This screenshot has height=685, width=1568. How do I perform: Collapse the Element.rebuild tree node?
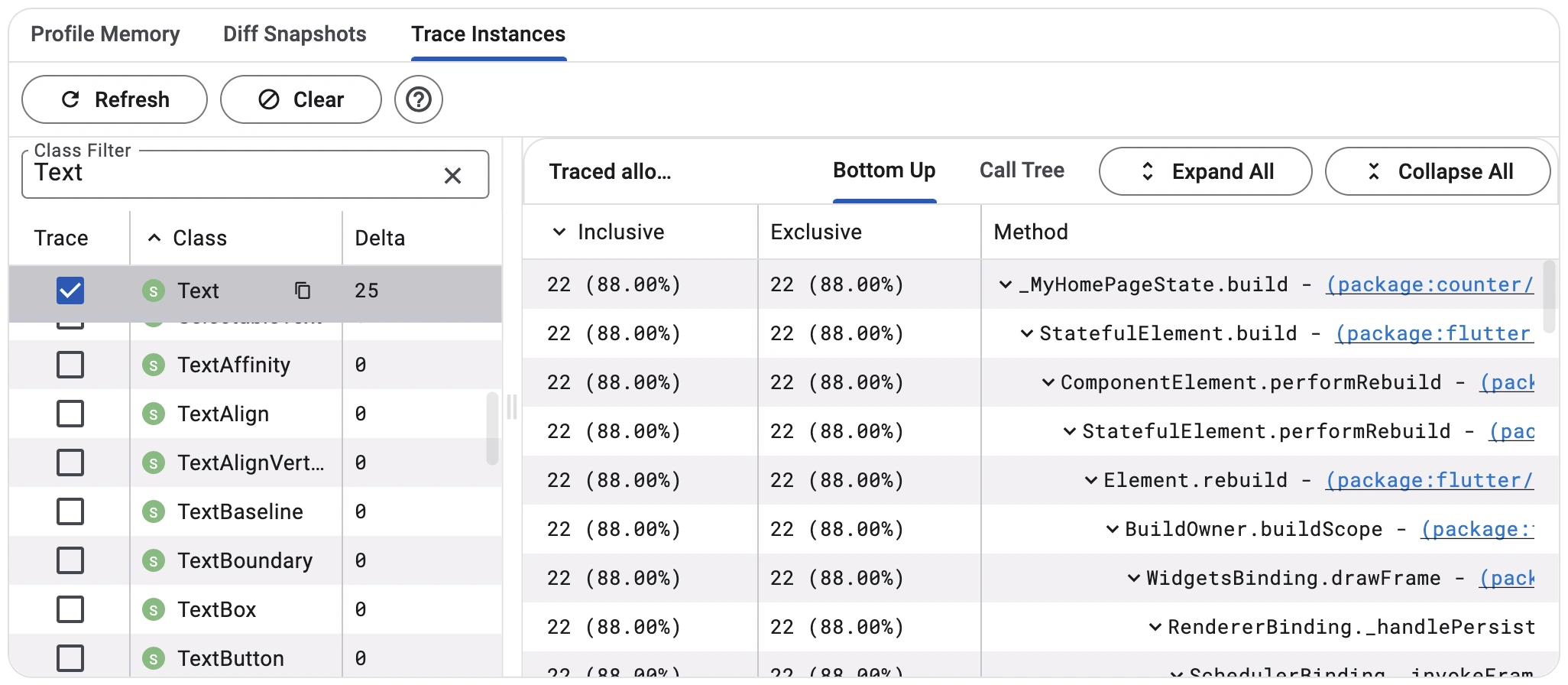tap(1091, 481)
